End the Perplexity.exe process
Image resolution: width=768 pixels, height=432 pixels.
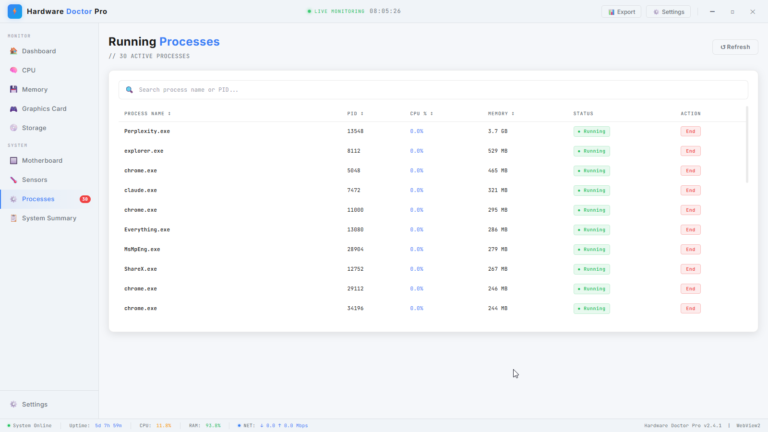690,131
